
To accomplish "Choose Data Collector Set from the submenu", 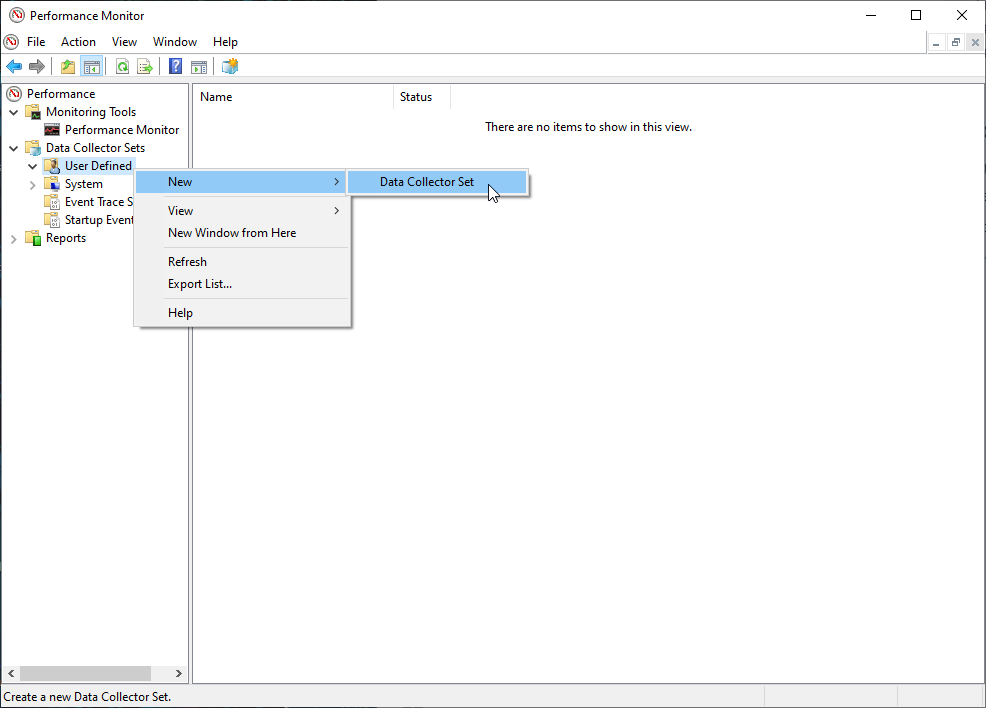I will coord(427,182).
